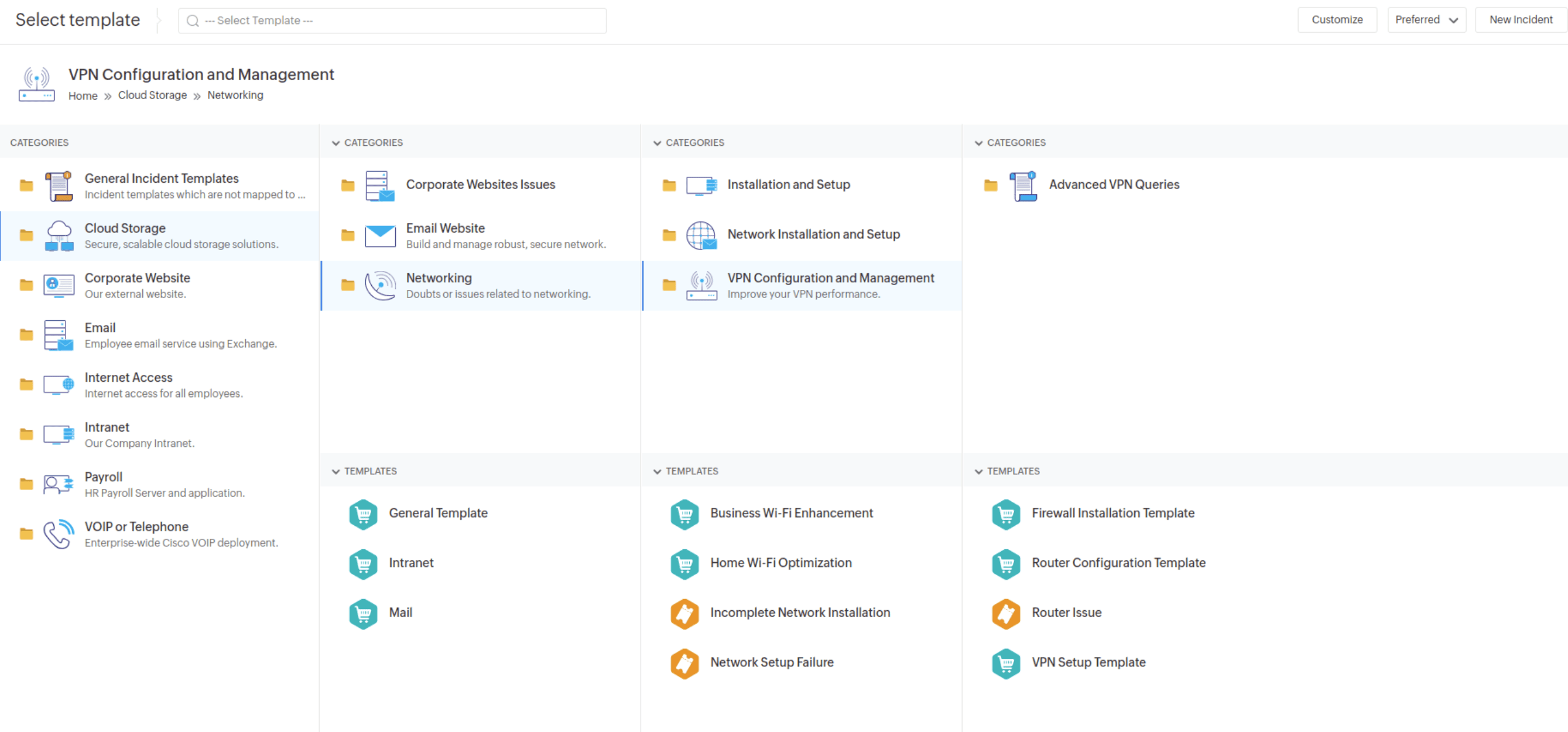
Task: Click the search magnifier in the template field
Action: coord(193,20)
